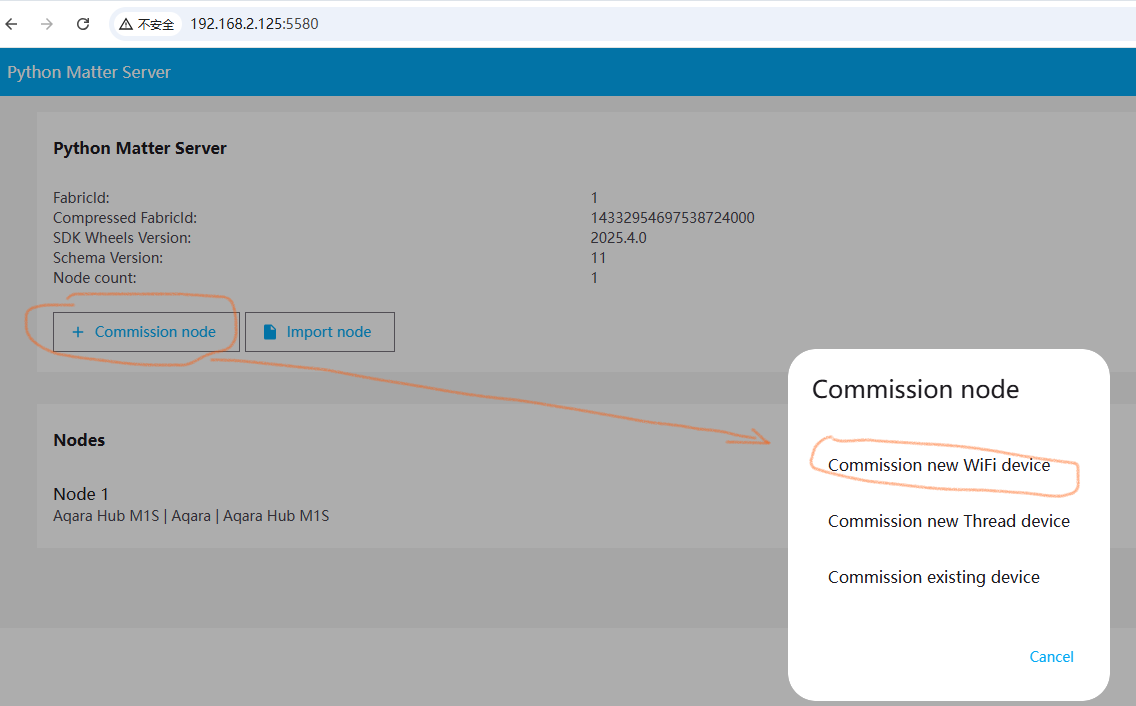Viewport: 1136px width, 706px height.
Task: Click the SDK Wheels Version value 2025.4.0
Action: [618, 238]
